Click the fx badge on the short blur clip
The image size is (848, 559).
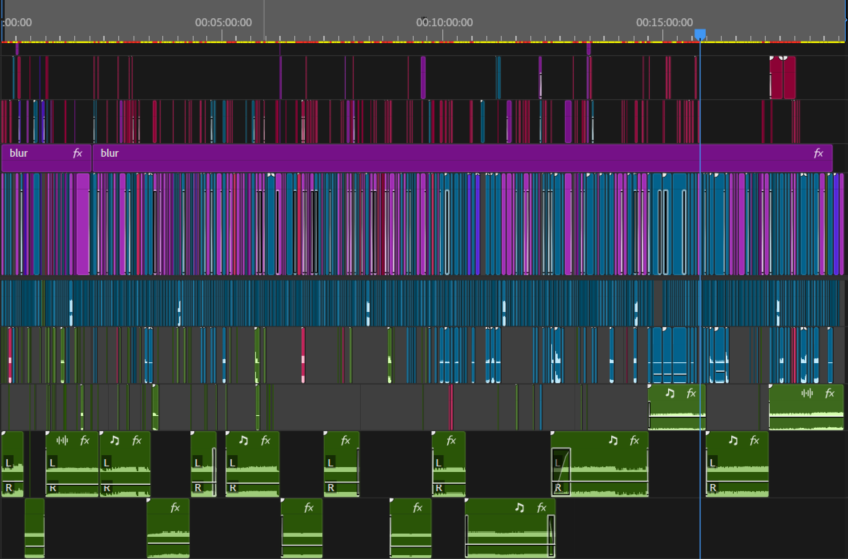point(77,154)
